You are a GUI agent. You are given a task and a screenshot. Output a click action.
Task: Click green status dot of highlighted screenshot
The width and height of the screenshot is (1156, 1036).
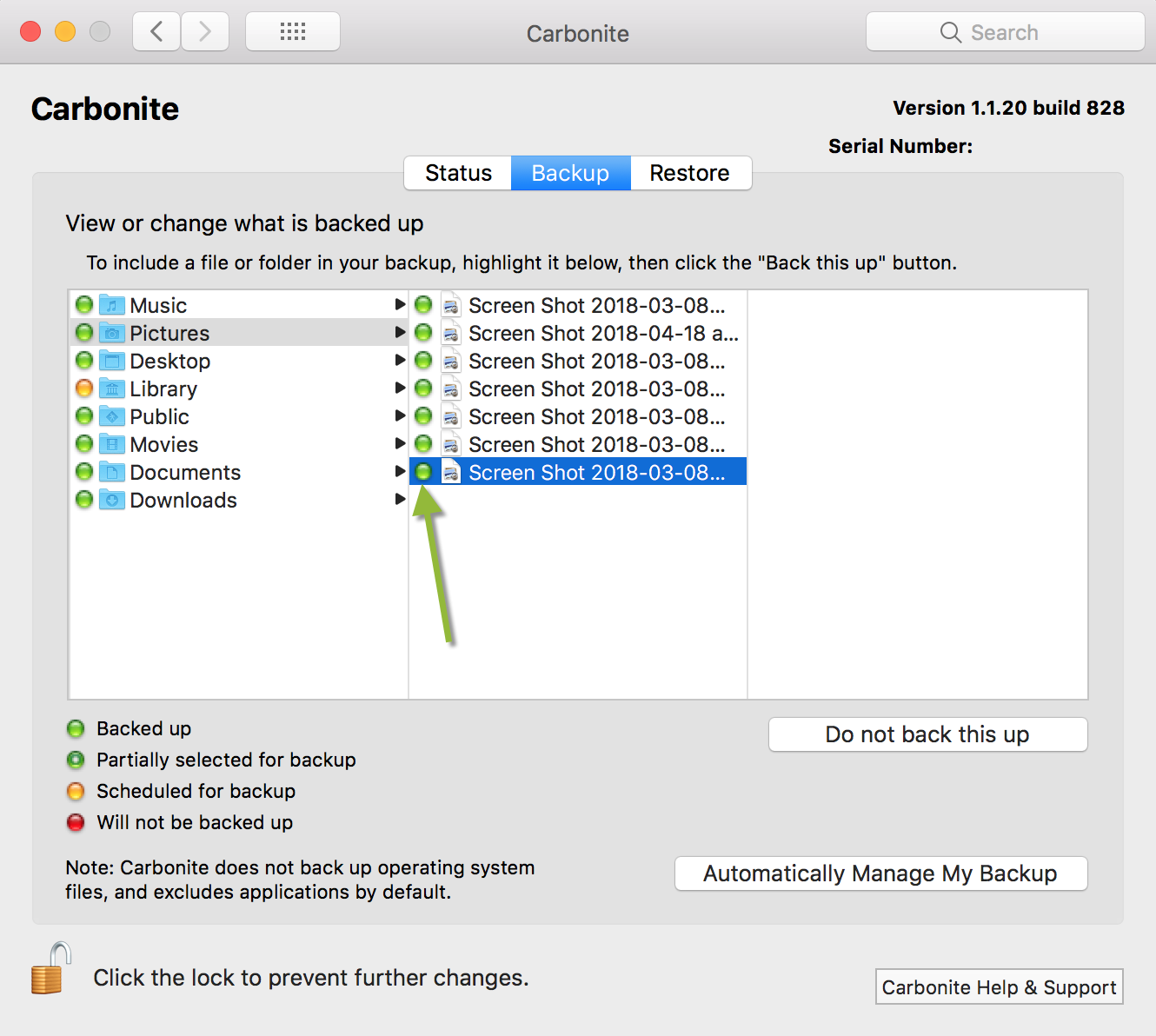click(x=423, y=472)
